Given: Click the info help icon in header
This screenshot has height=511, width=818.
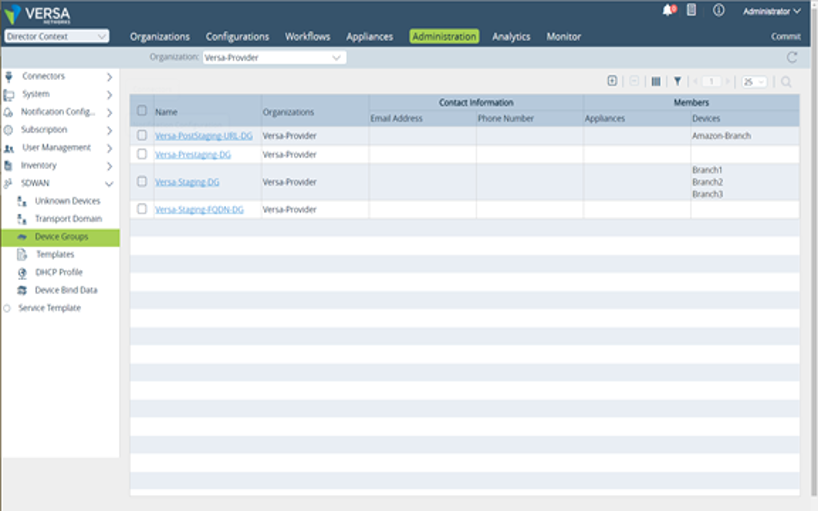Looking at the screenshot, I should point(718,10).
